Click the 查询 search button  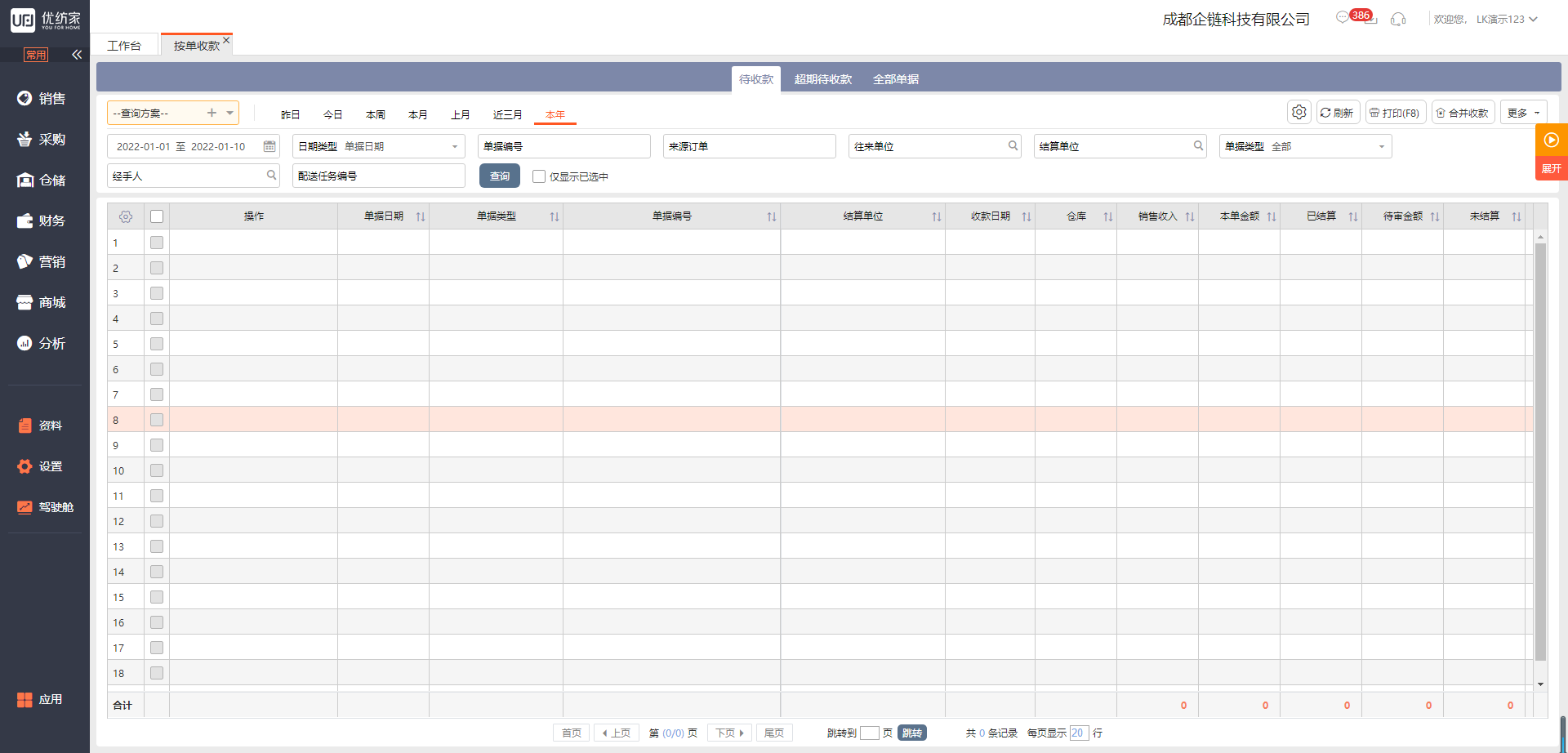[499, 176]
